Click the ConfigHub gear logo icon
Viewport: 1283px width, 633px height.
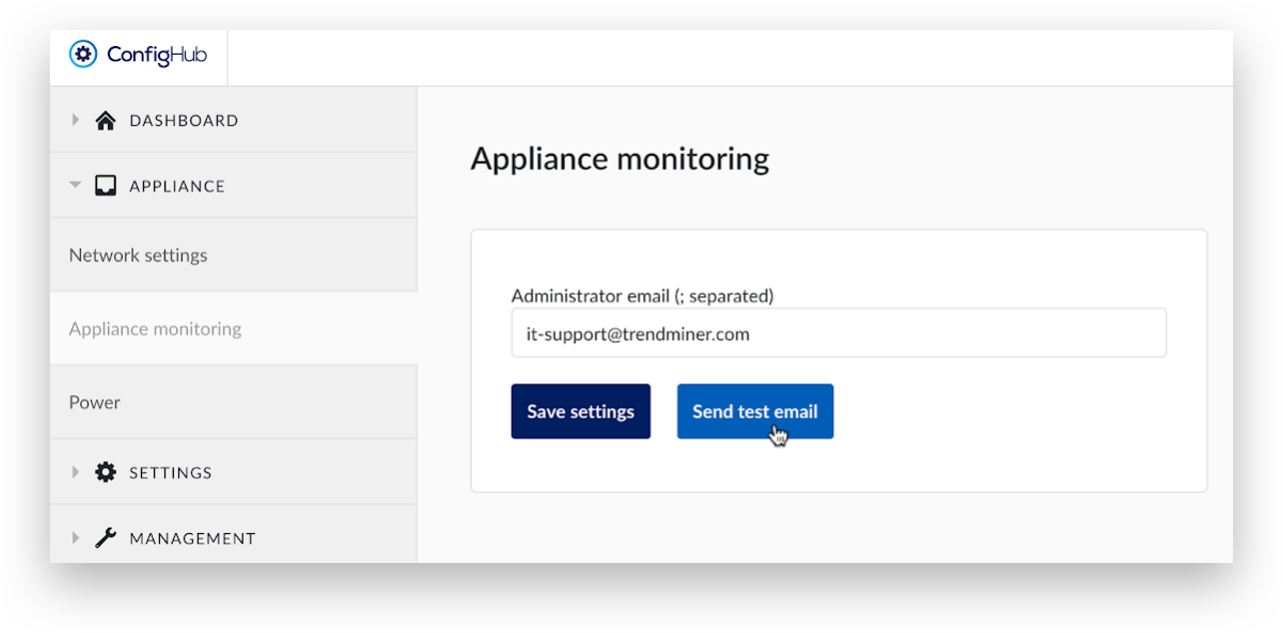[83, 54]
